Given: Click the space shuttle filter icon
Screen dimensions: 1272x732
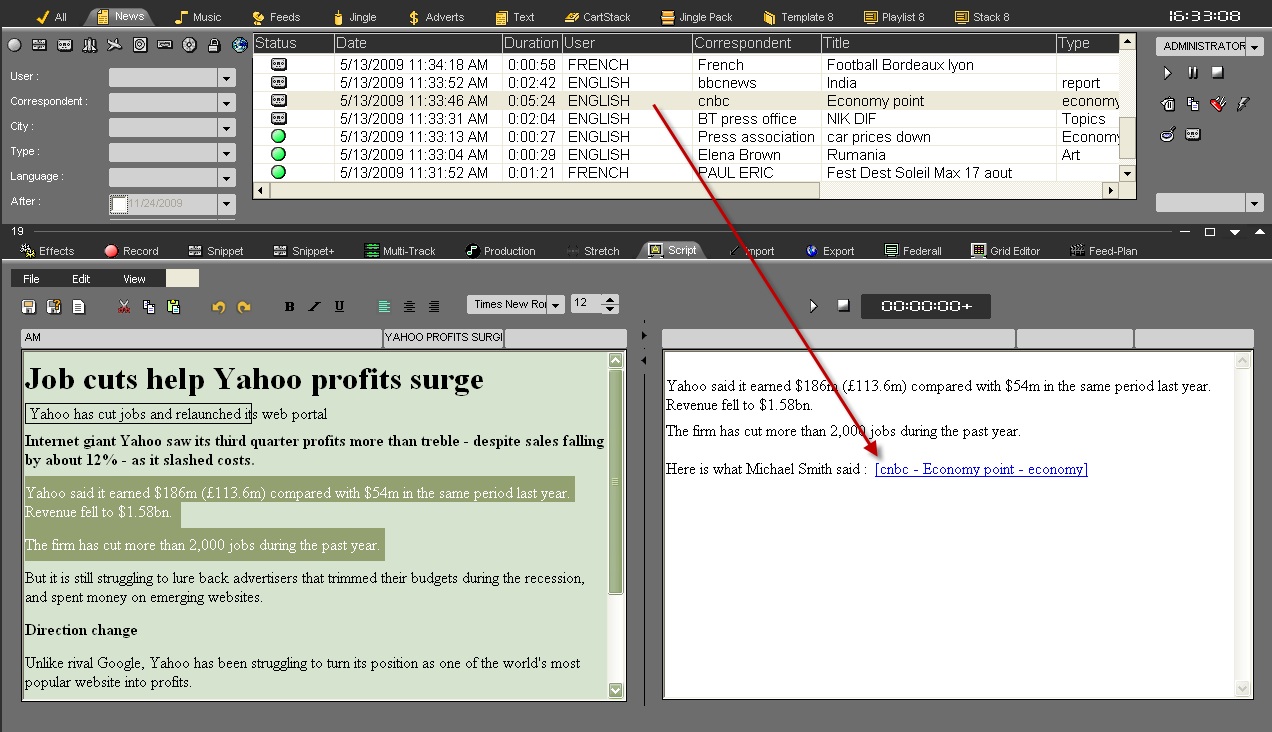Looking at the screenshot, I should [90, 45].
